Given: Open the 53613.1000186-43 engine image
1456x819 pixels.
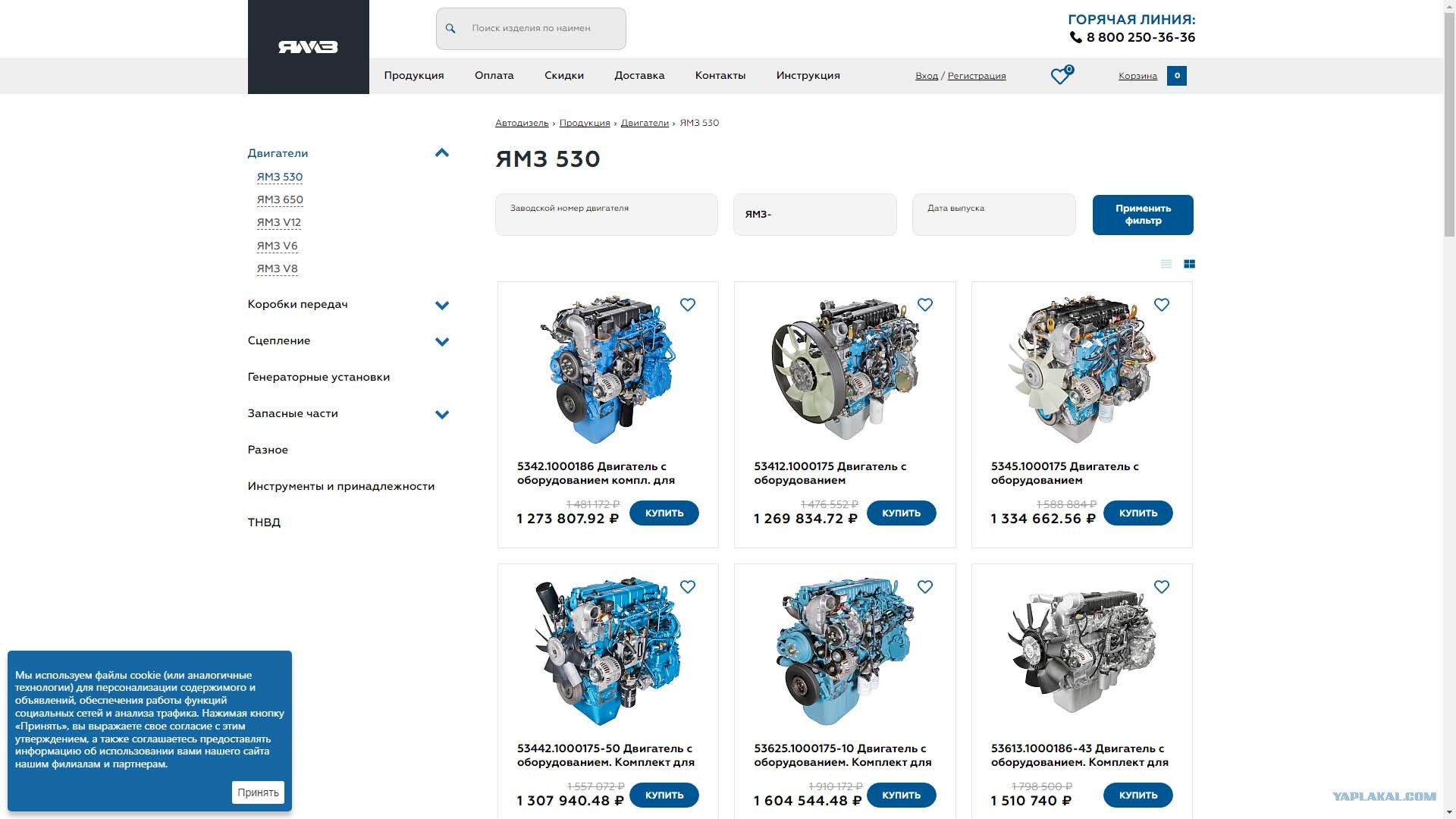Looking at the screenshot, I should [x=1082, y=652].
